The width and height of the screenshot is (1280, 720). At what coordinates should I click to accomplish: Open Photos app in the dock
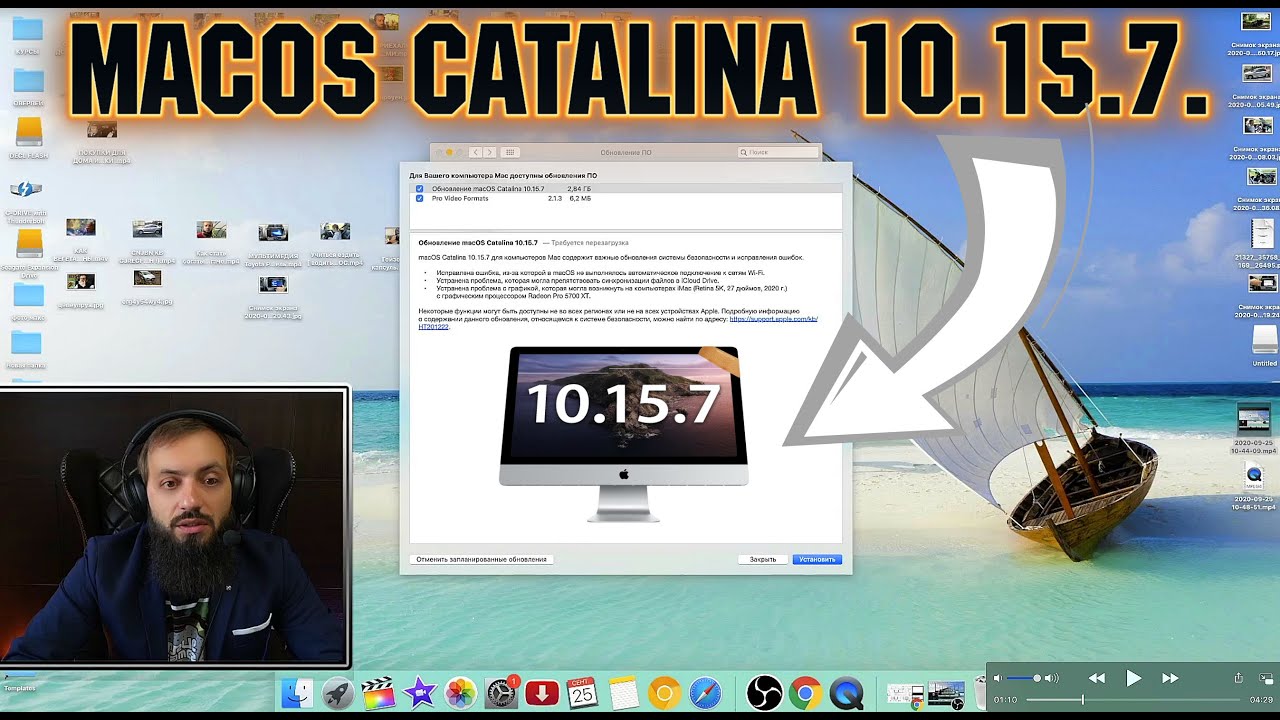(460, 693)
